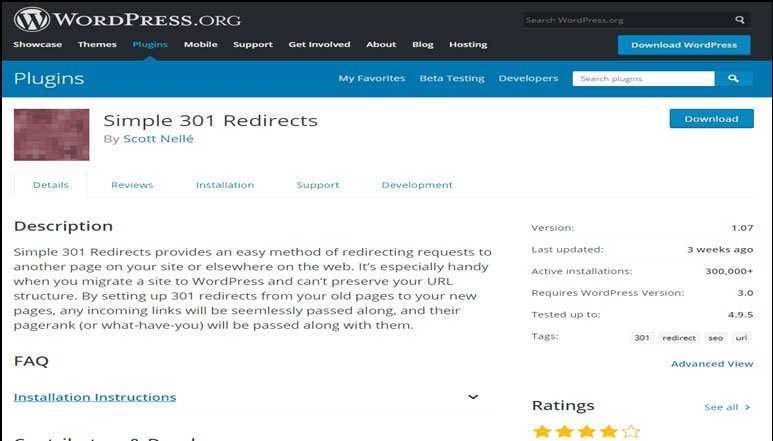Open author Scott Nellé link
Viewport: 773px width, 441px height.
point(158,139)
